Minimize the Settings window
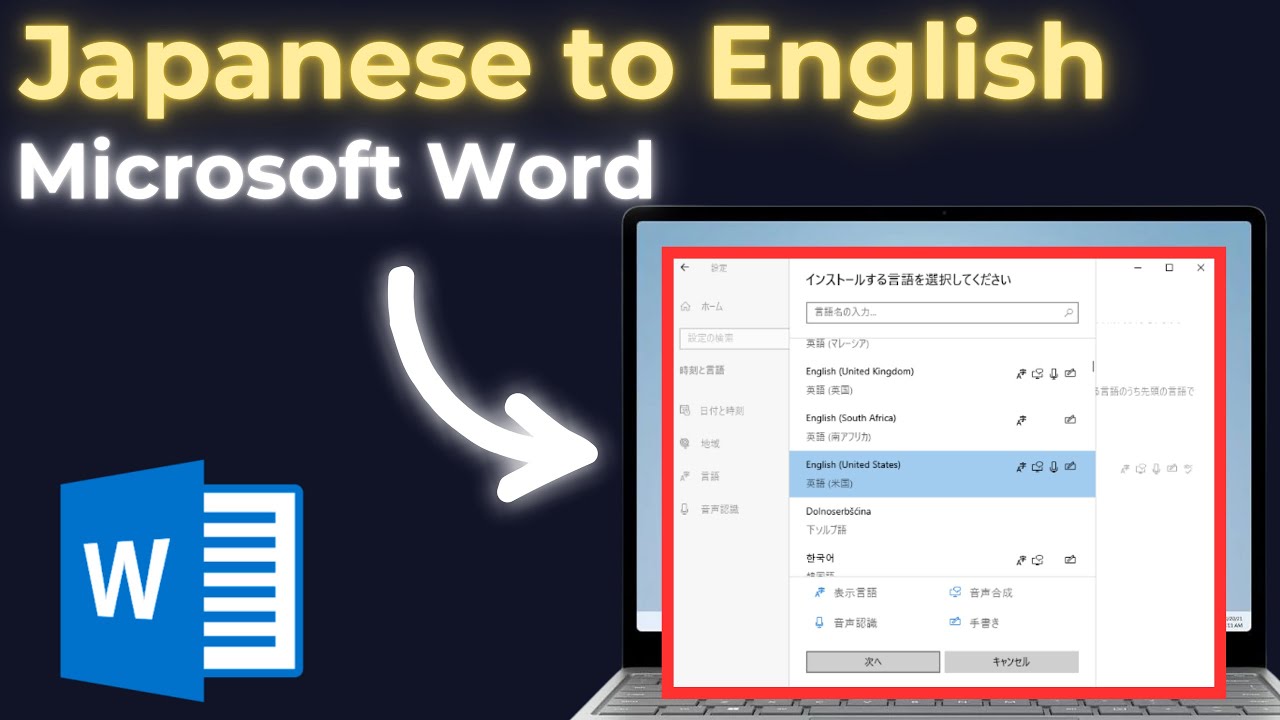1280x720 pixels. pos(1138,268)
